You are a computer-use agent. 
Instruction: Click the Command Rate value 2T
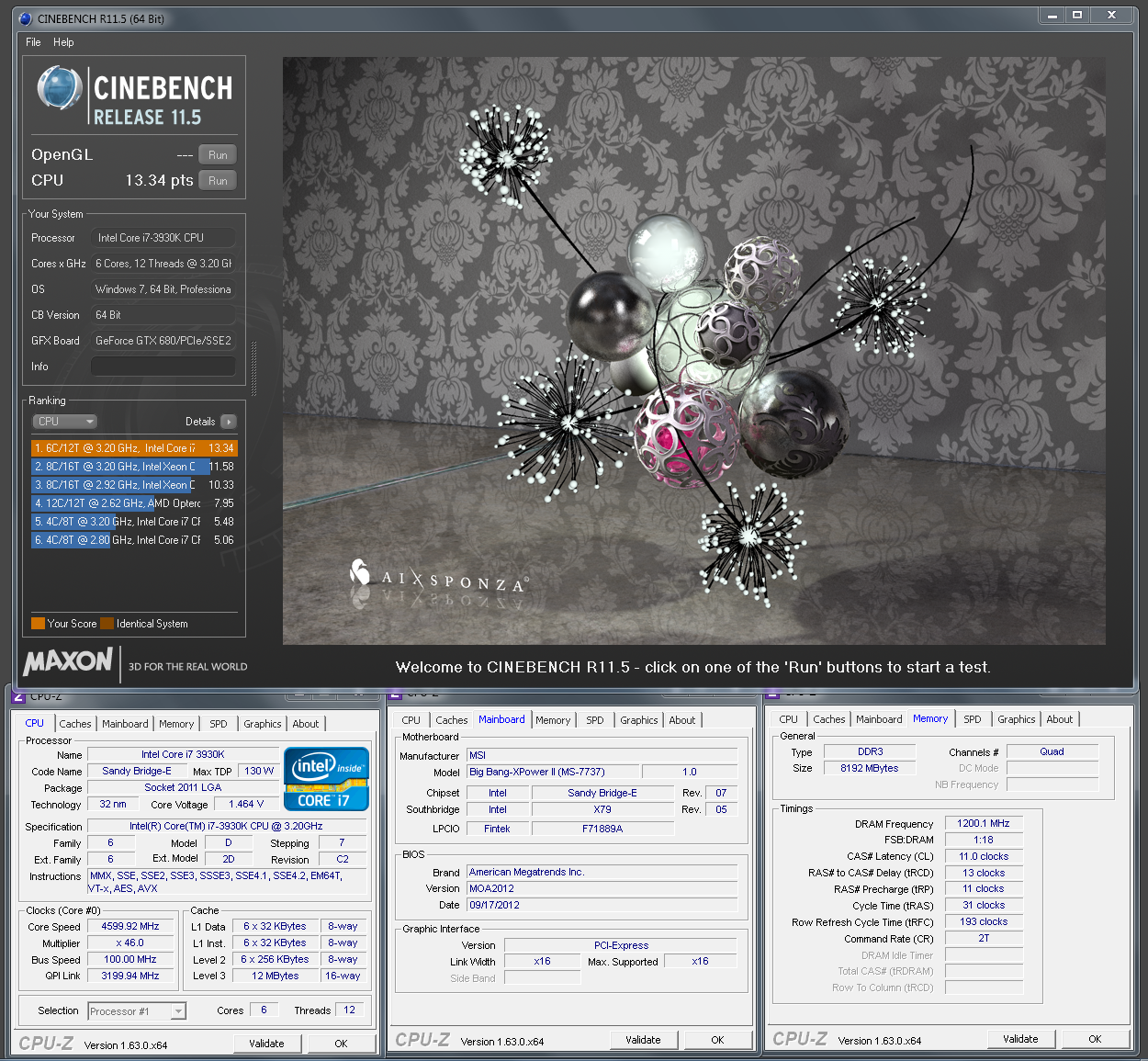coord(984,938)
